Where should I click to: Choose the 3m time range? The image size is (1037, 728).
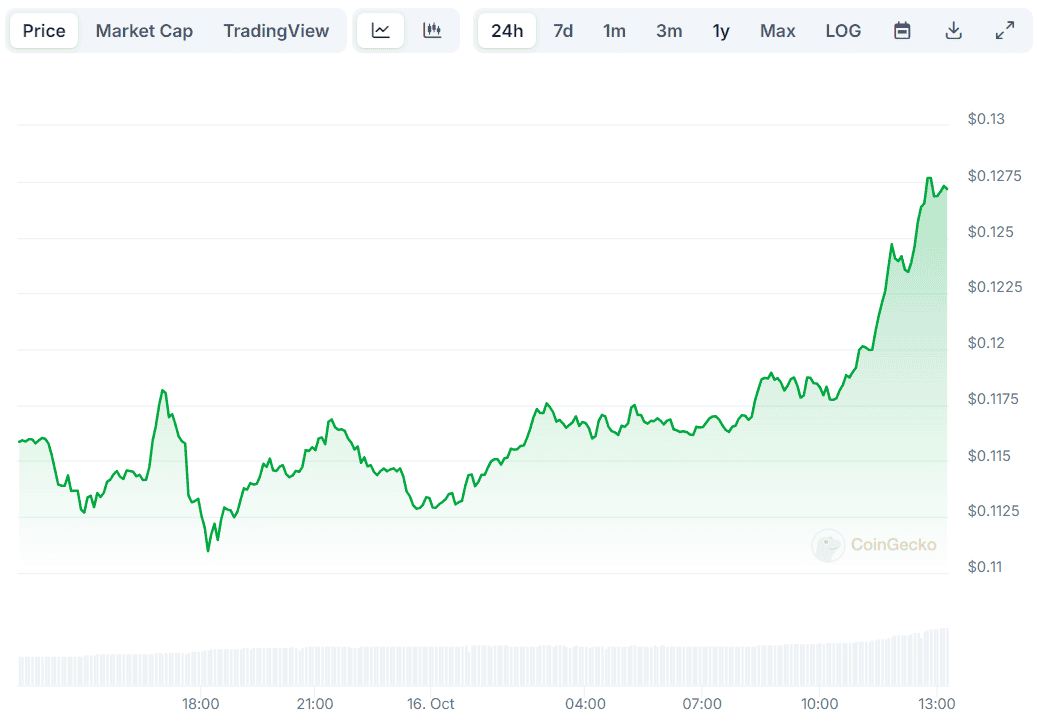tap(669, 31)
